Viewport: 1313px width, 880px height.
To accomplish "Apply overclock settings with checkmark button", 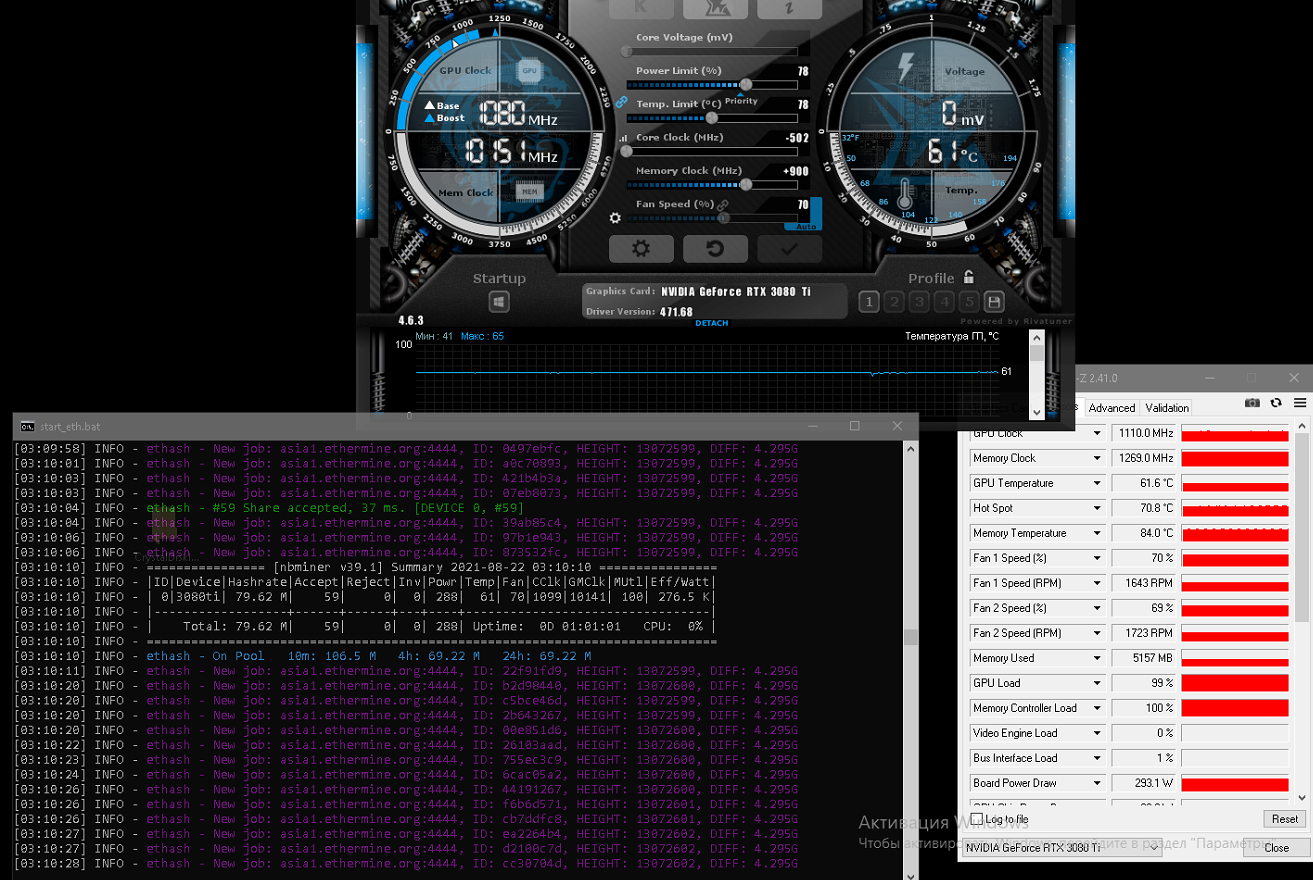I will pyautogui.click(x=789, y=249).
